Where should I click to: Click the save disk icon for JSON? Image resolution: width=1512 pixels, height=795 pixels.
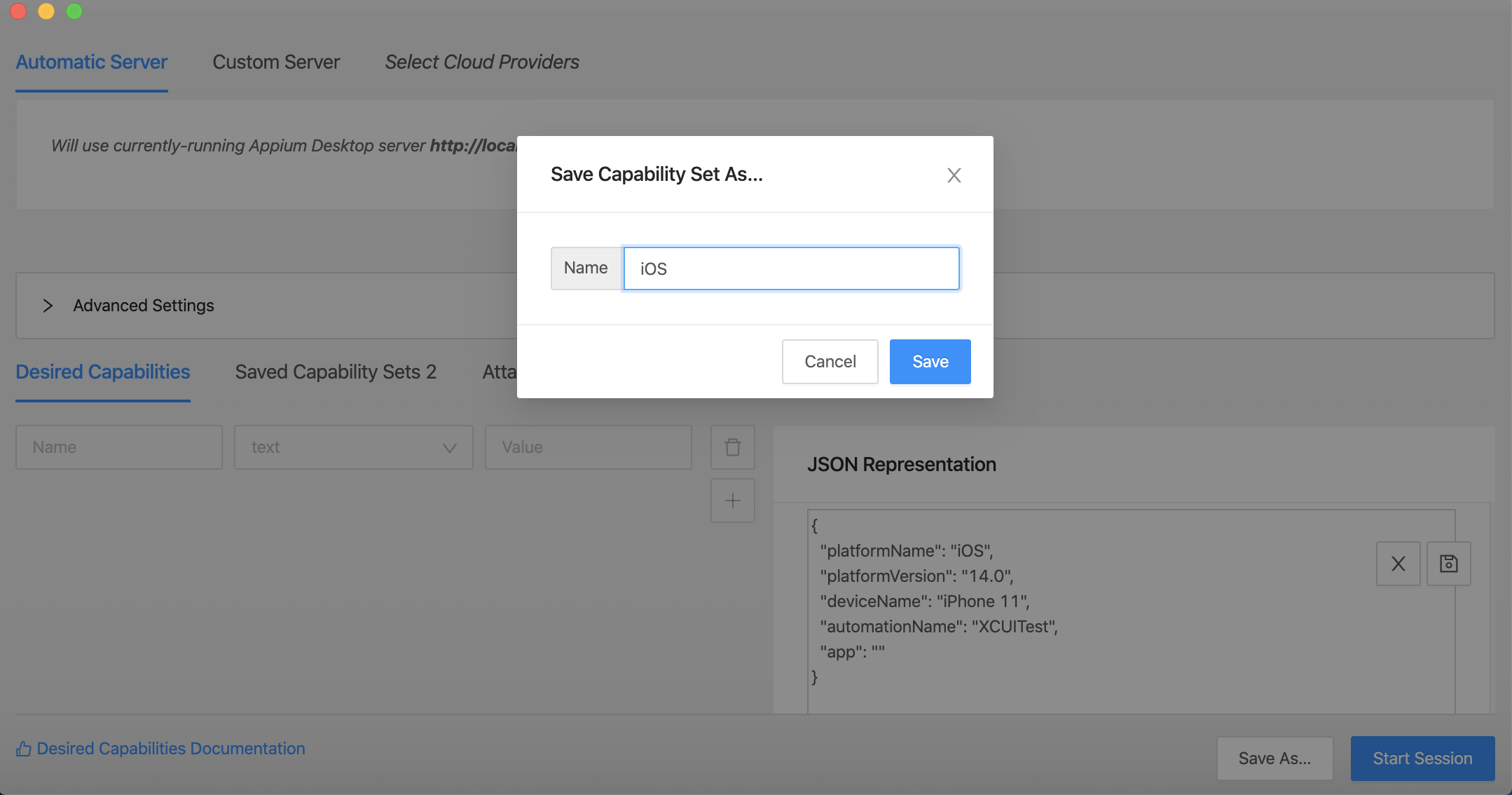(1448, 564)
